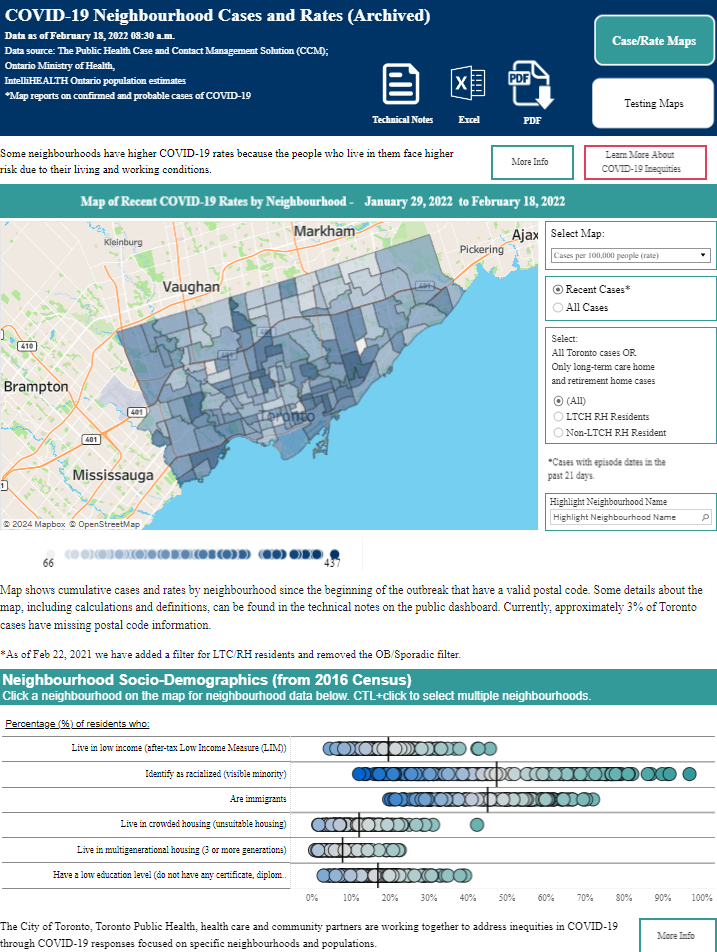This screenshot has height=952, width=717.
Task: Click the 50% axis label
Action: 507,898
